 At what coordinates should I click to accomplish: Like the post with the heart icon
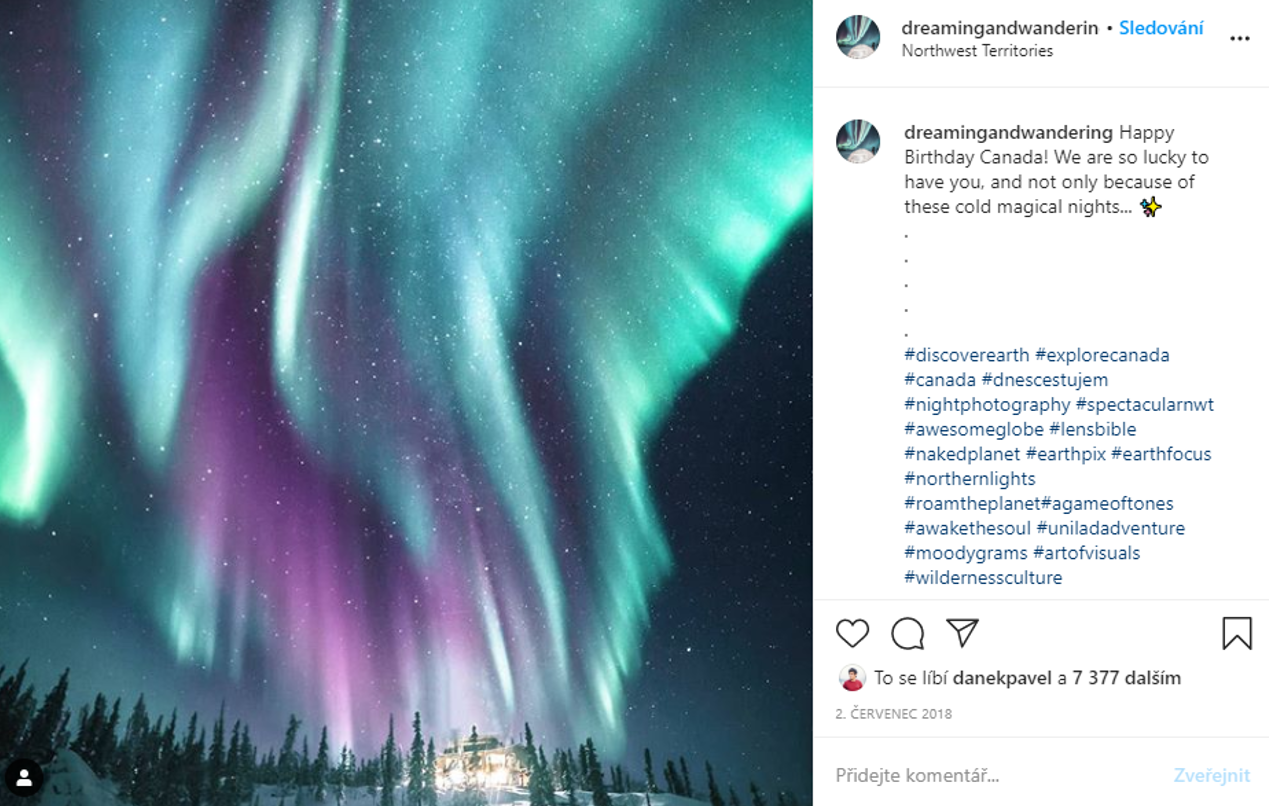click(853, 633)
